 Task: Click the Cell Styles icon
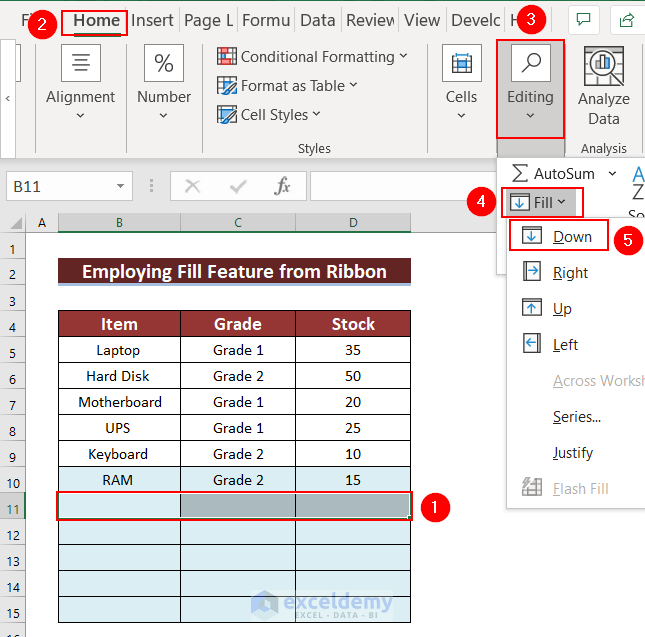[227, 115]
